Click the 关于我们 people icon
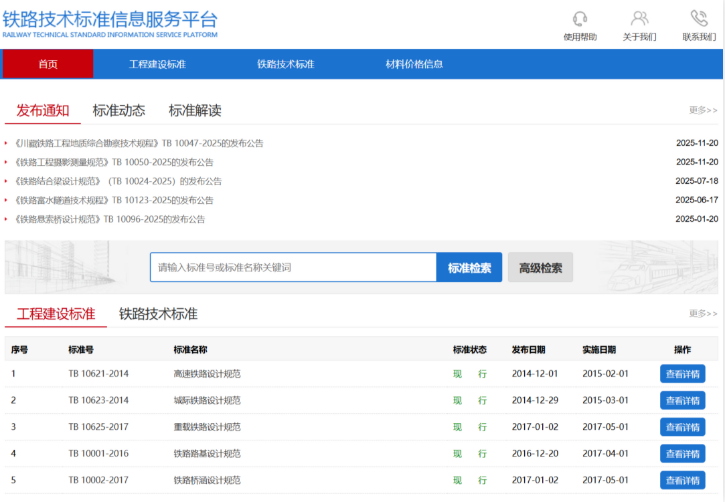The image size is (725, 502). tap(639, 19)
